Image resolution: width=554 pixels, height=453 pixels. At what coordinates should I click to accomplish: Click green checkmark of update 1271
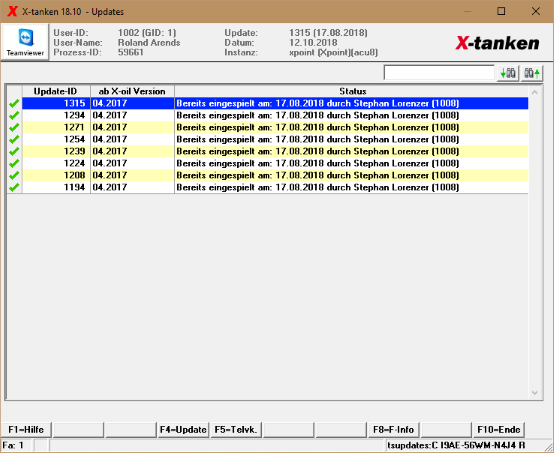14,128
